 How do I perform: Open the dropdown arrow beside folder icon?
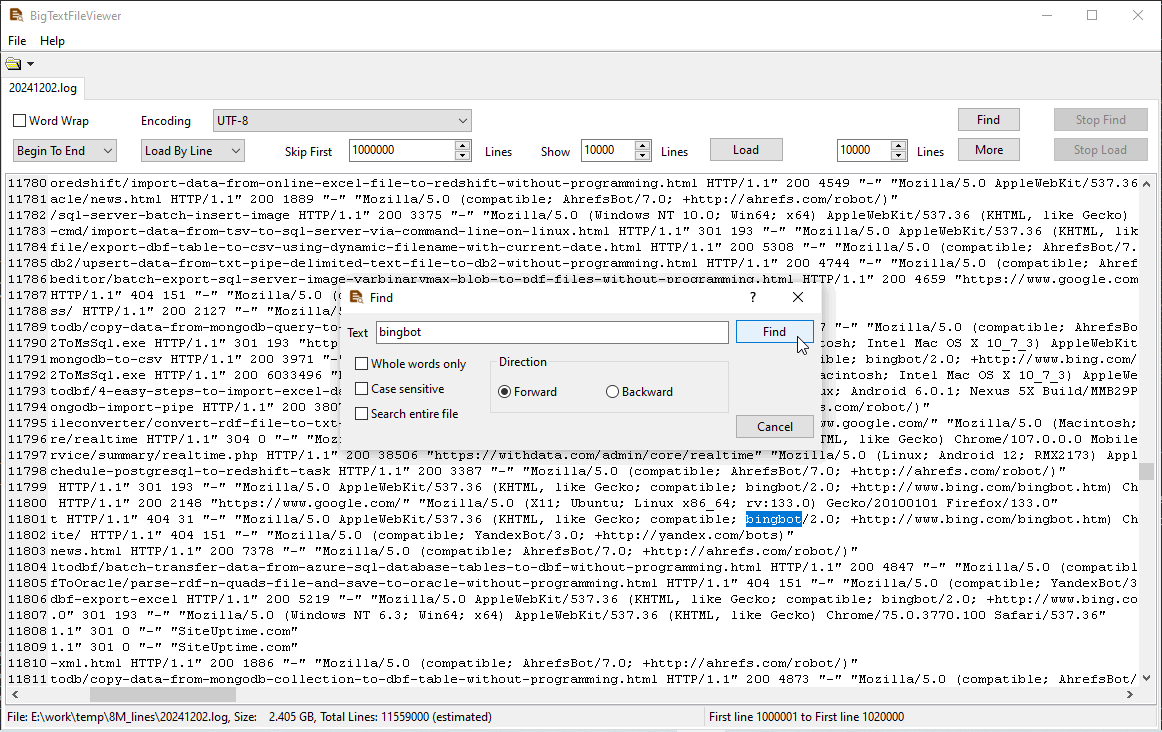[x=30, y=64]
